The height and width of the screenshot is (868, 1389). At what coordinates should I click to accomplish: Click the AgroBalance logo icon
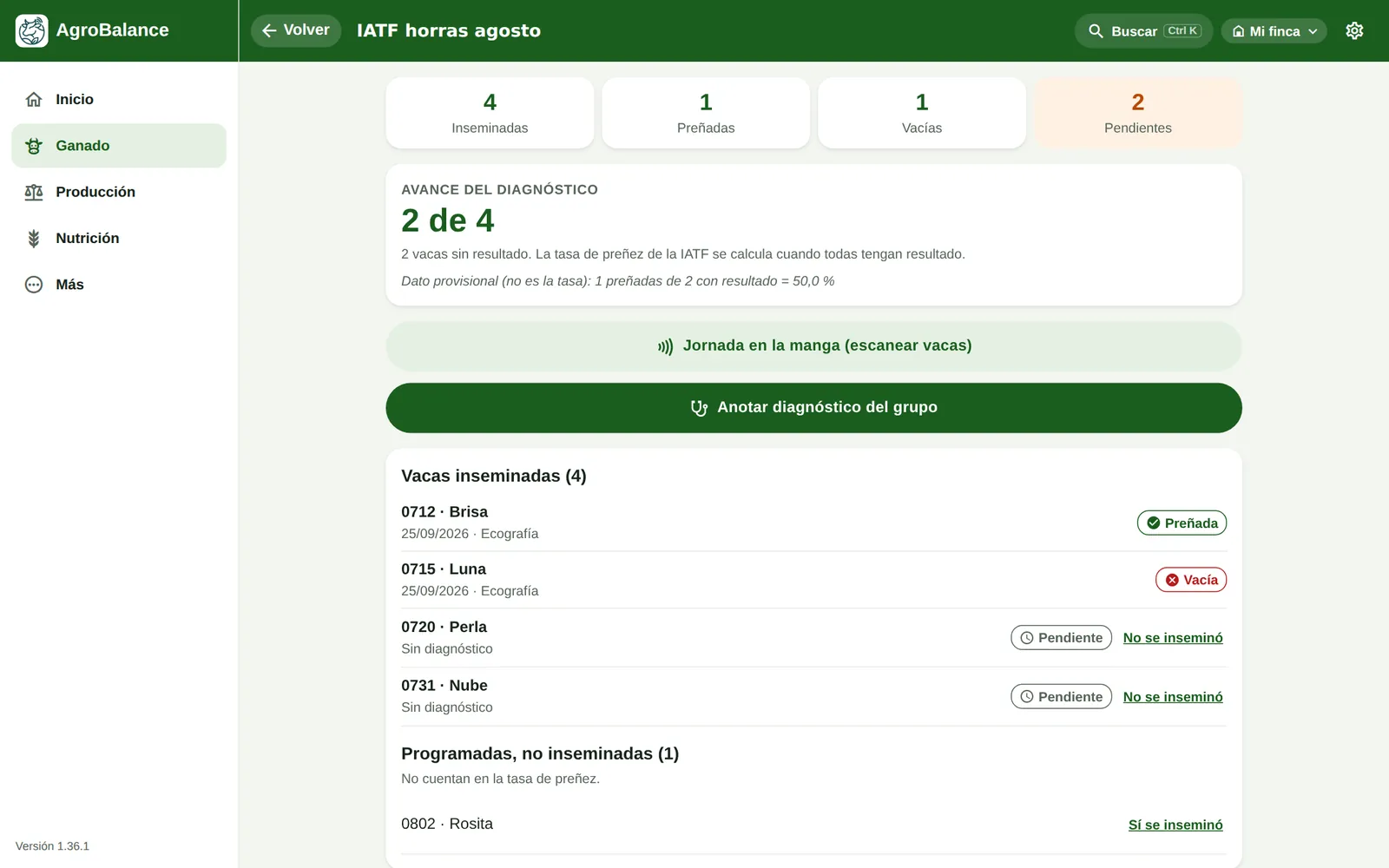32,30
